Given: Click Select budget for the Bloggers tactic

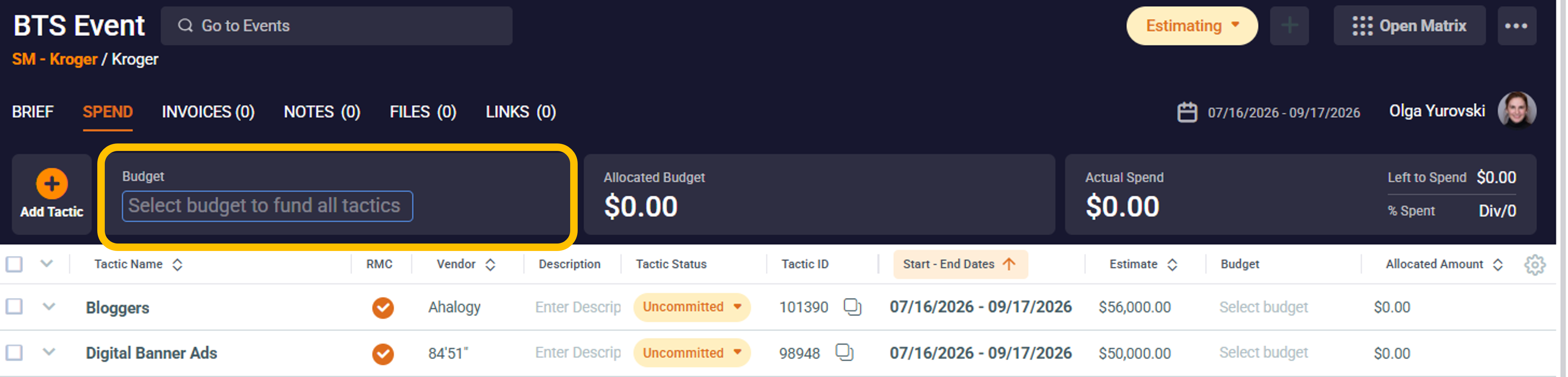Looking at the screenshot, I should point(1263,307).
